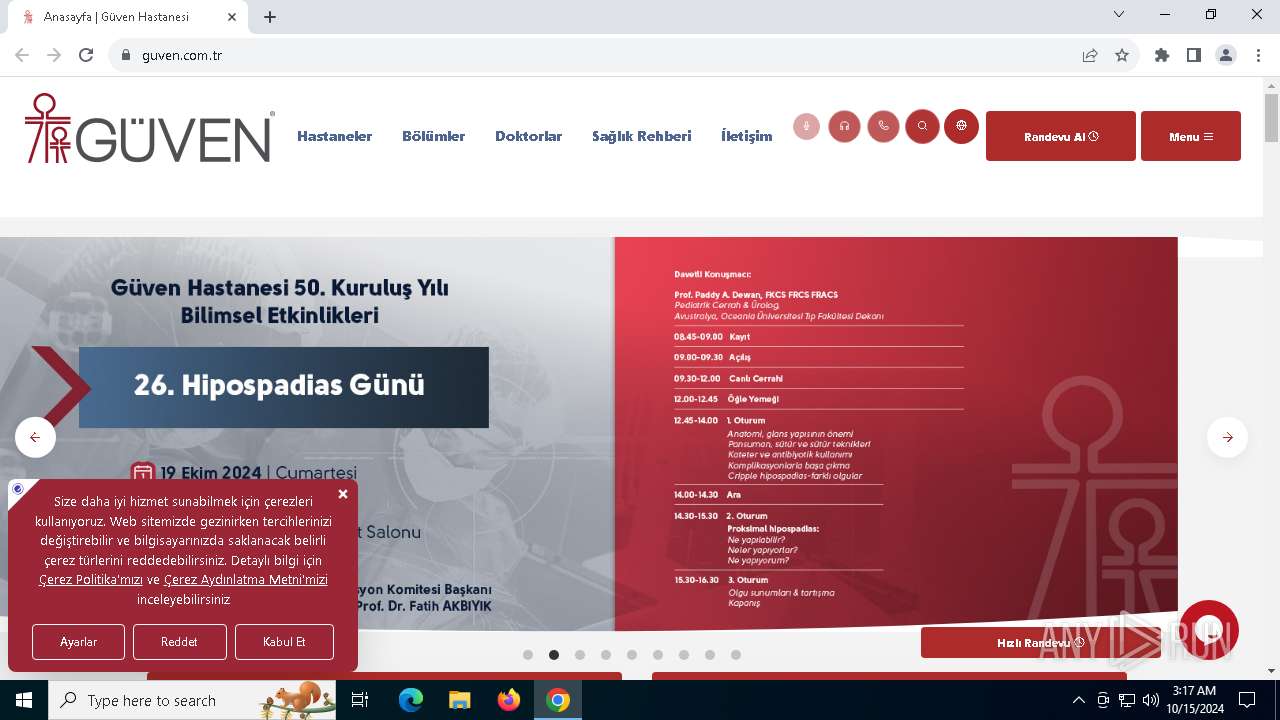Open File Explorer from taskbar
Image resolution: width=1280 pixels, height=720 pixels.
459,700
